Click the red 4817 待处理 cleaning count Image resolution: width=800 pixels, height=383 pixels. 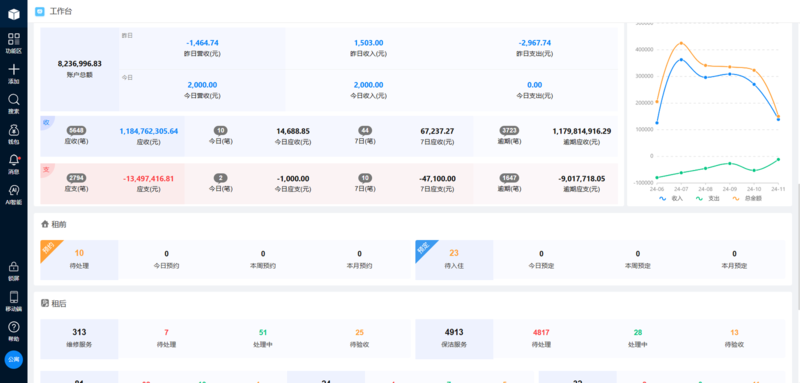[541, 333]
